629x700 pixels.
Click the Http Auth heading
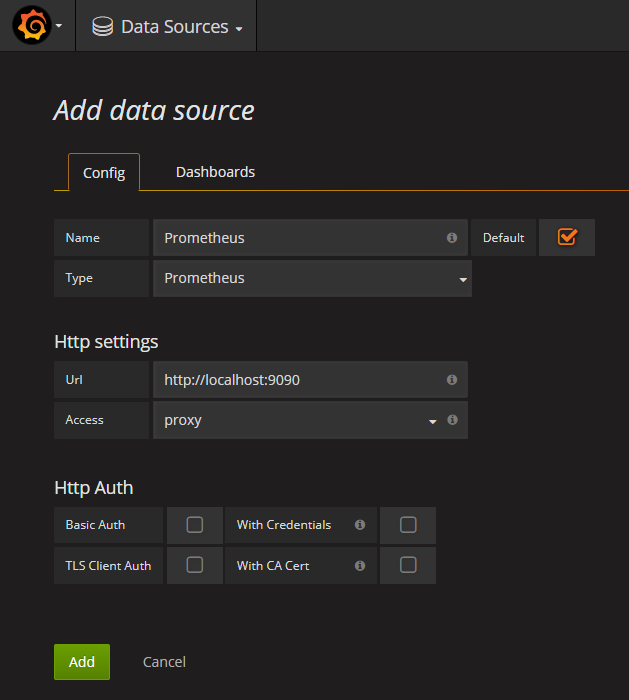click(x=94, y=488)
